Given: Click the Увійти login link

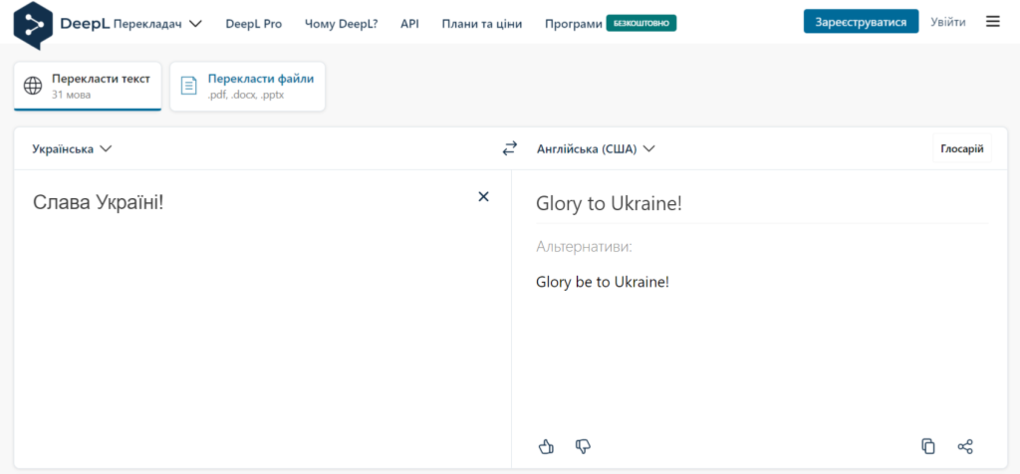Looking at the screenshot, I should [x=948, y=22].
